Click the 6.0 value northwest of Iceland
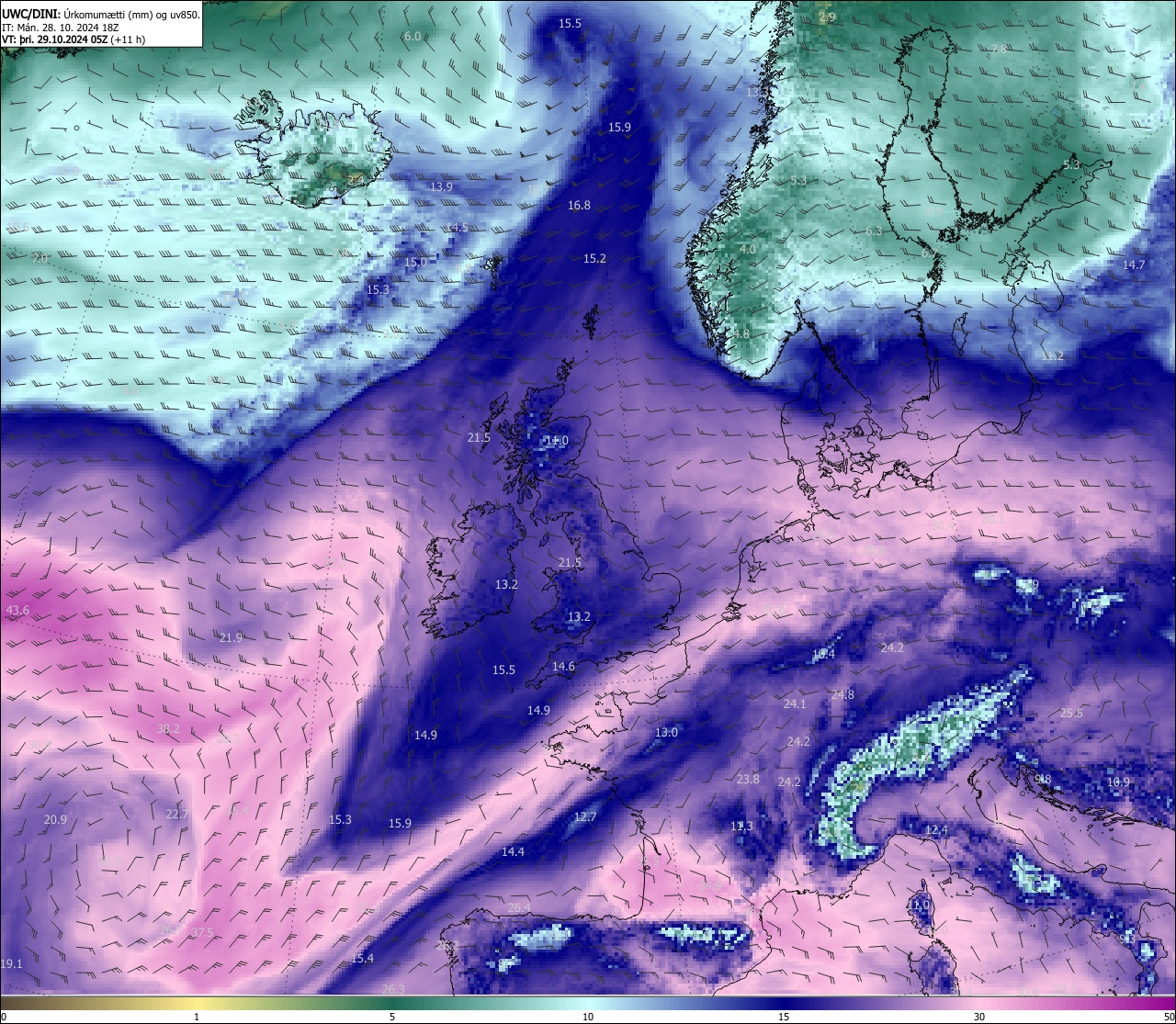Viewport: 1176px width, 1024px height. pyautogui.click(x=413, y=37)
